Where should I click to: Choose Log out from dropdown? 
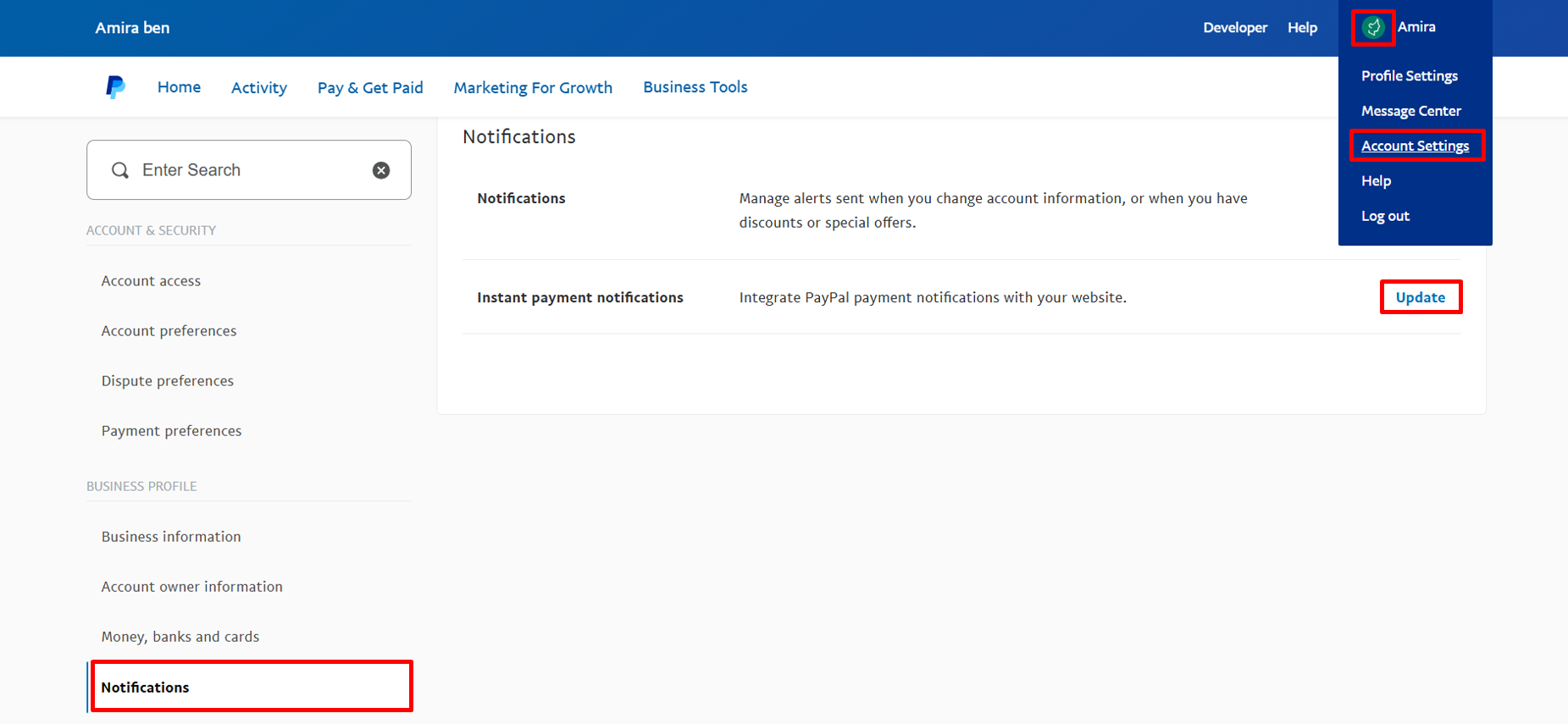point(1386,216)
